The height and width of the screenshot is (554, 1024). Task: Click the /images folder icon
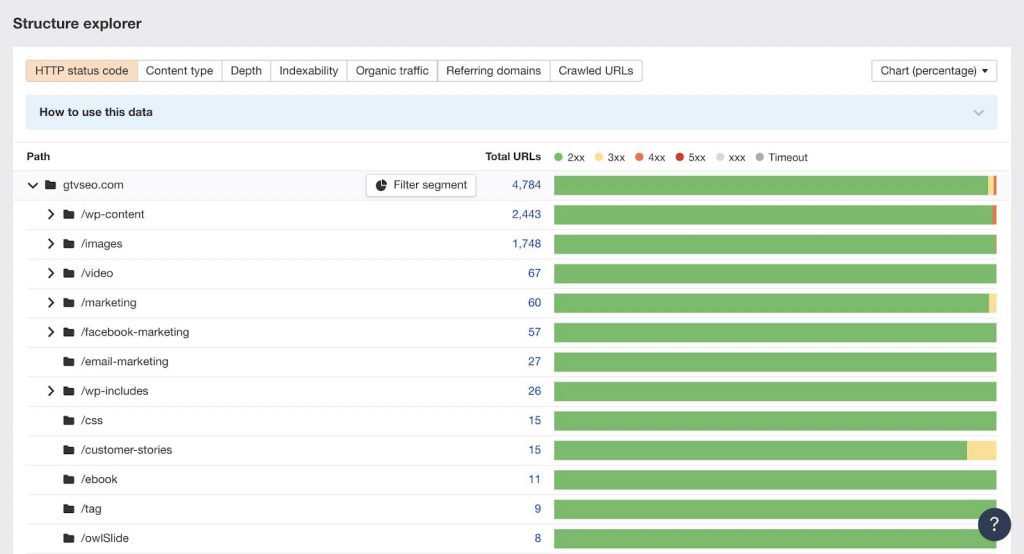pyautogui.click(x=69, y=244)
